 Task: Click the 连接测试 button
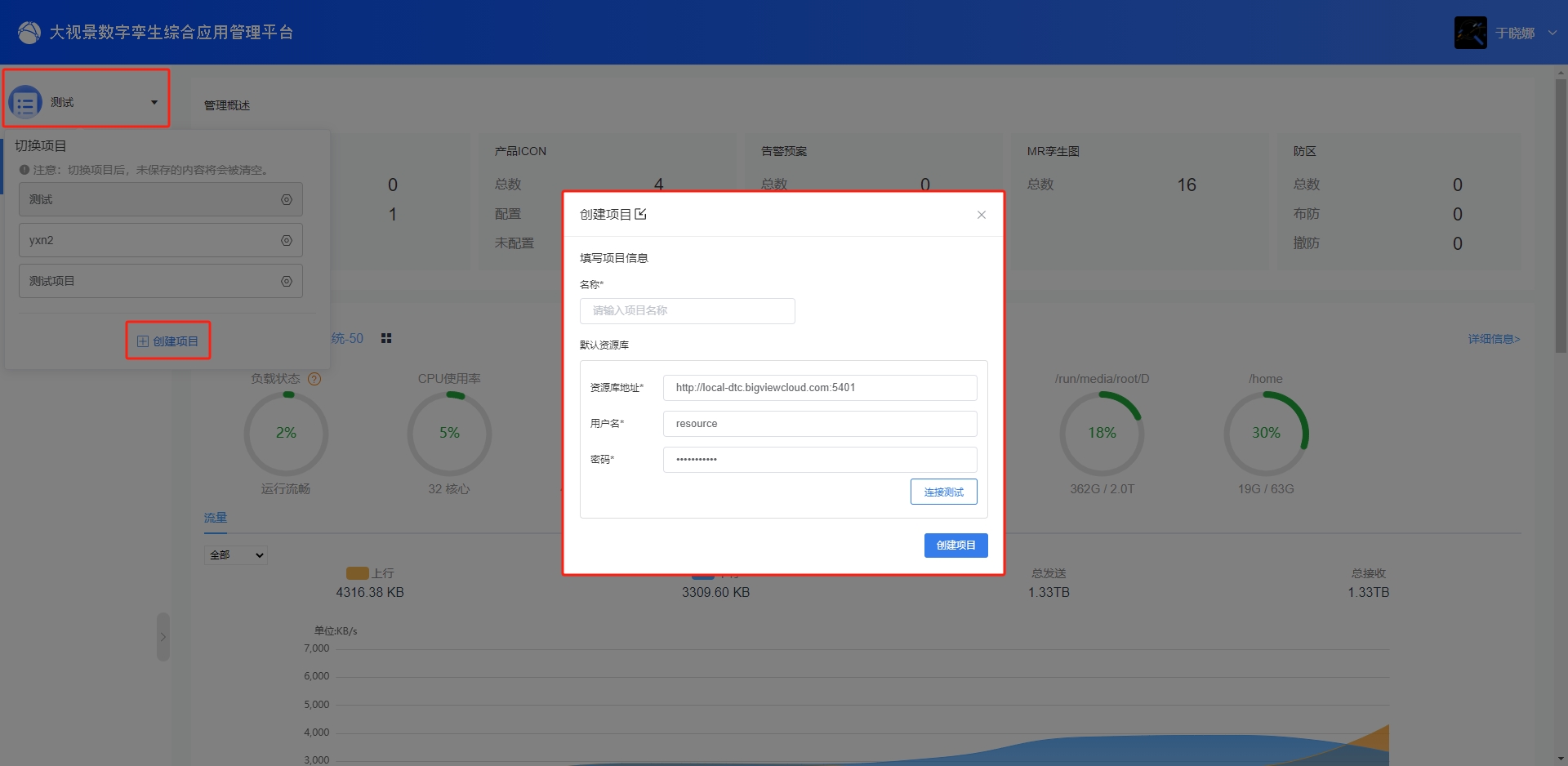coord(944,492)
